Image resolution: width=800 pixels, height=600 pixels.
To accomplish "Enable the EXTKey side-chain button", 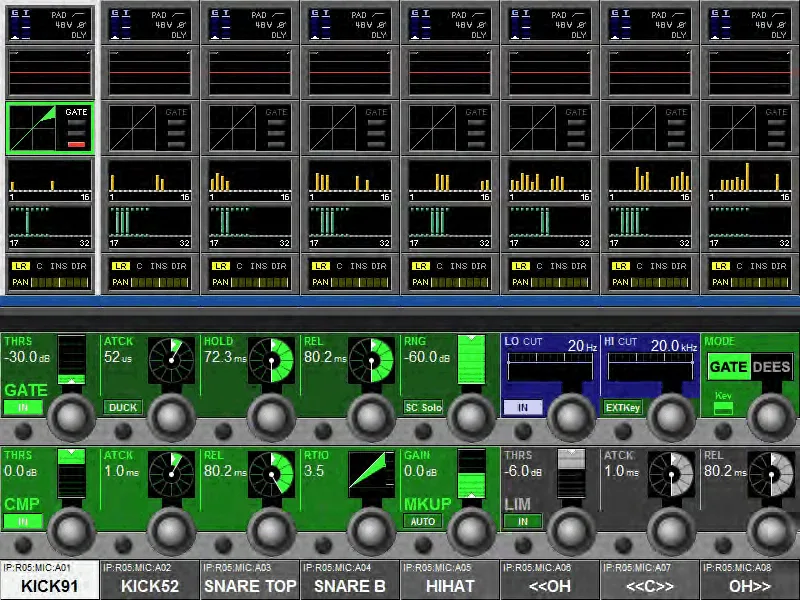I will pos(623,407).
